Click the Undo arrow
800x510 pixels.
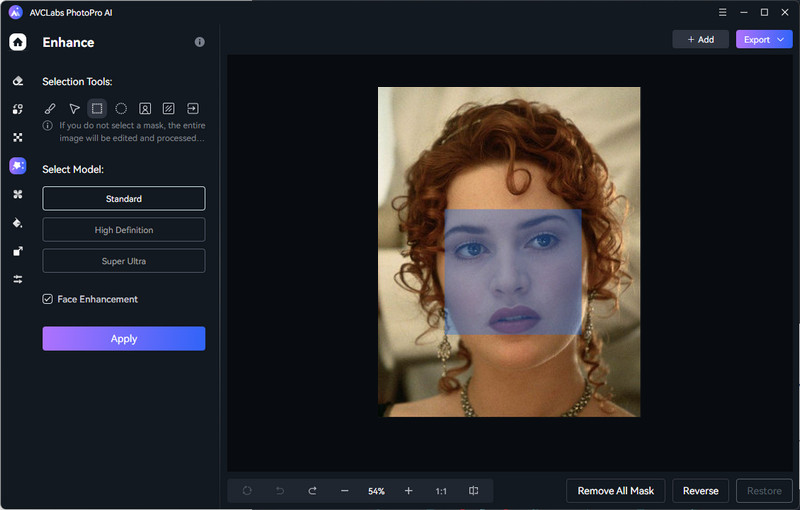pos(280,491)
